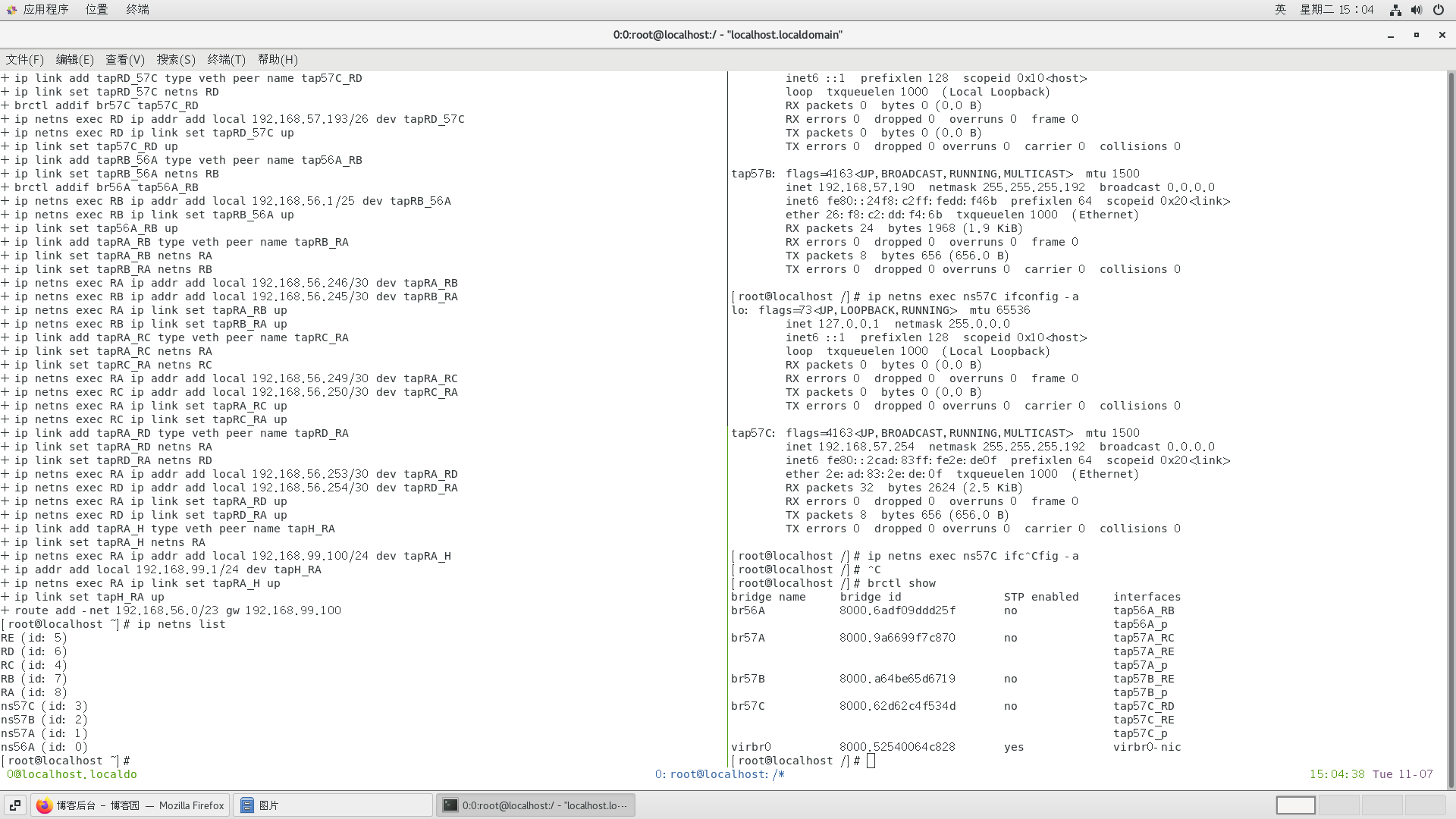Open the 搜索(S) menu
The image size is (1456, 819).
click(x=176, y=59)
